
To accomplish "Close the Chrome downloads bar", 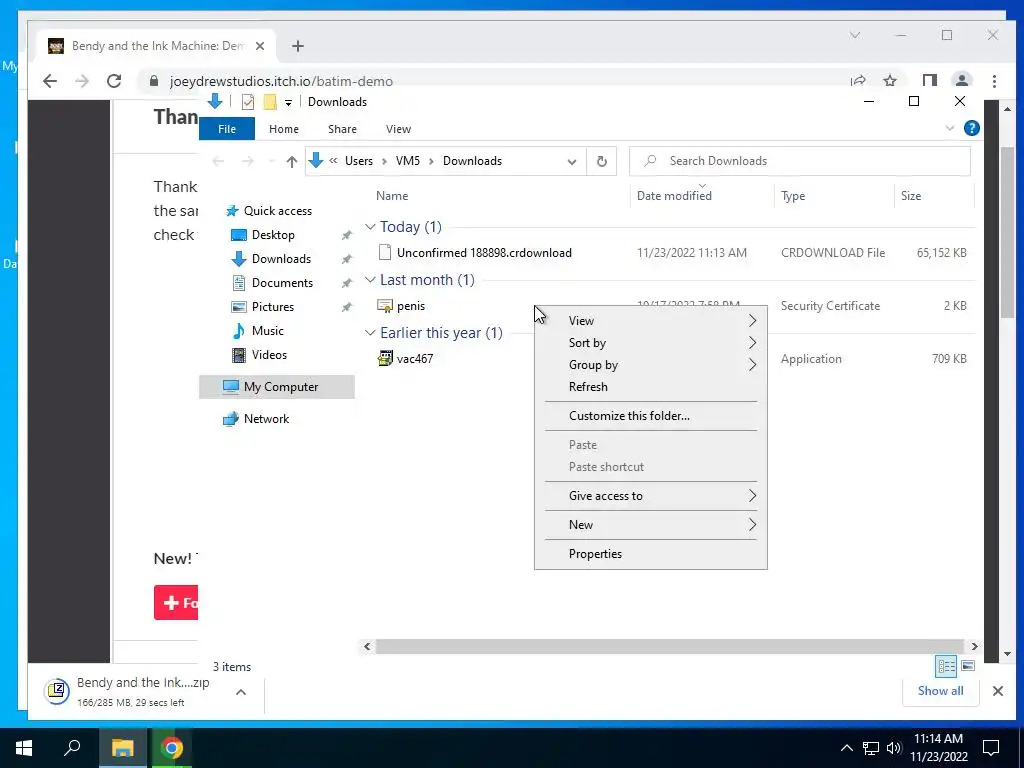I will coord(997,691).
